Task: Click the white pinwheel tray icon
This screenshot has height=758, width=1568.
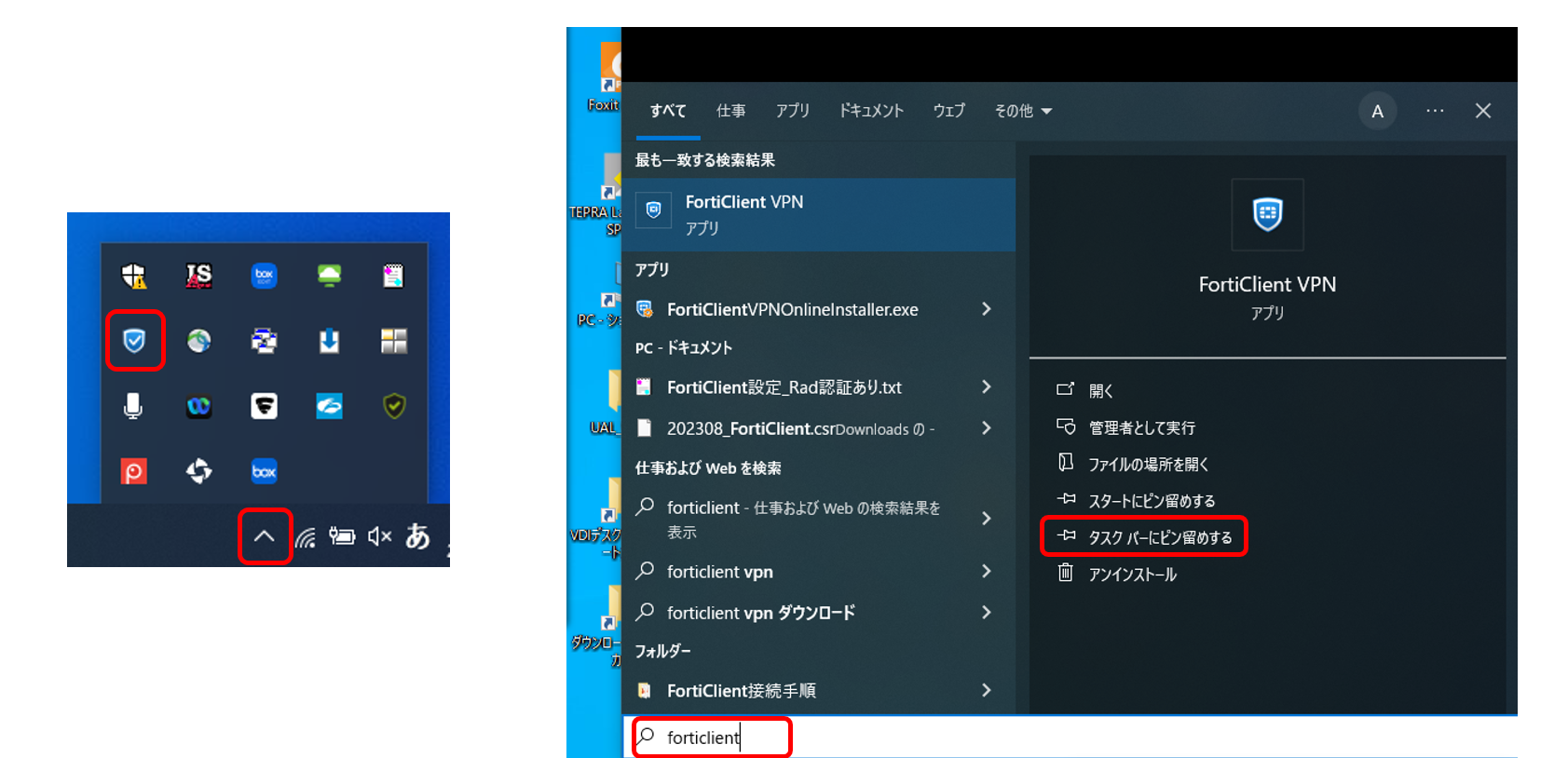Action: [x=198, y=471]
